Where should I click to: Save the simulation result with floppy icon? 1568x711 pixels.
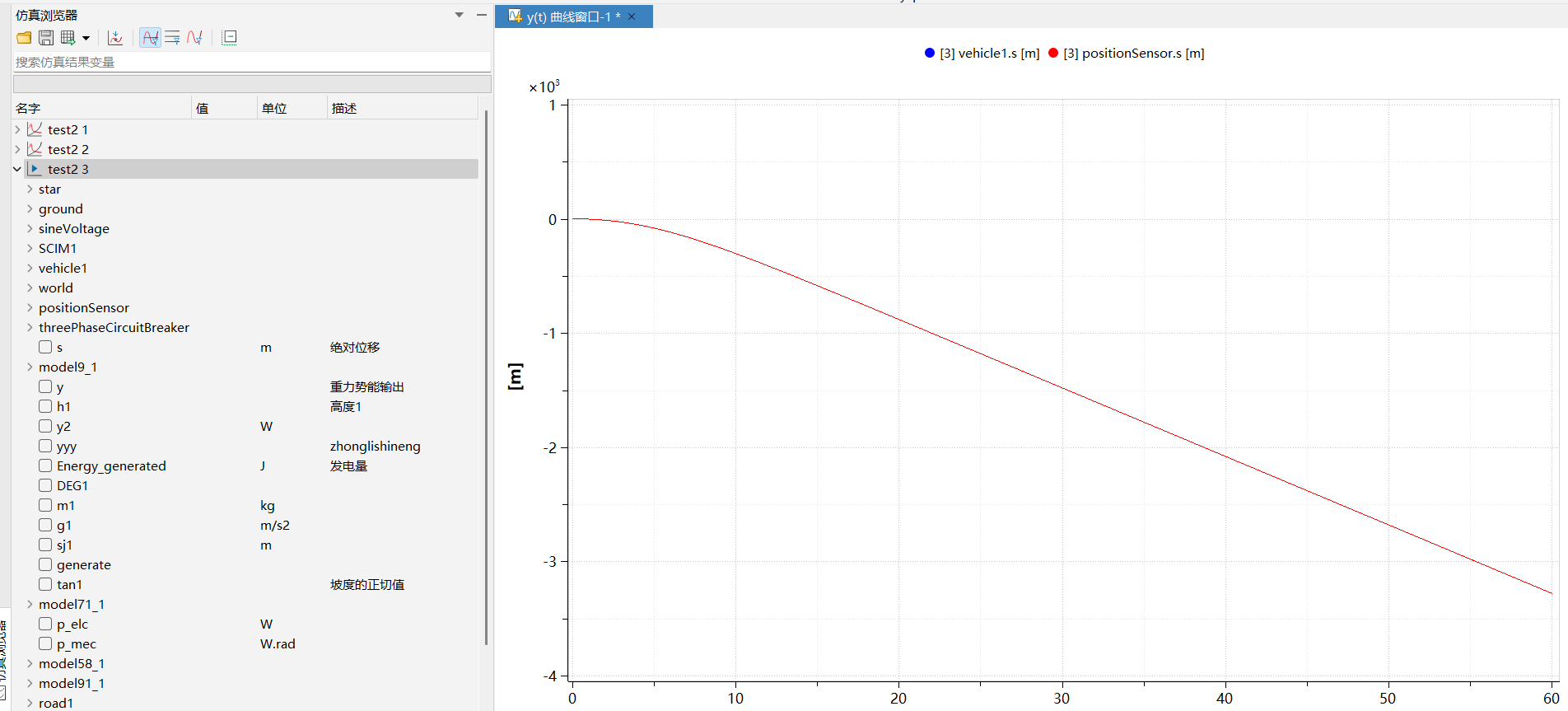46,38
